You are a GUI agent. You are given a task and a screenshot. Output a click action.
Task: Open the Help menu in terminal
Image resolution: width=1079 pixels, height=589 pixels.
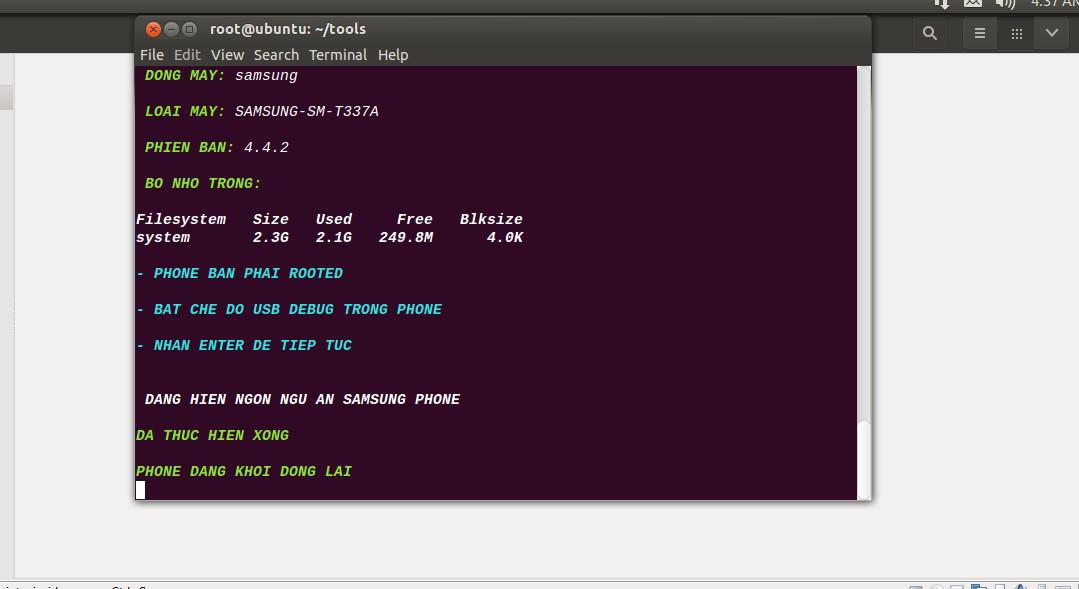pos(393,55)
